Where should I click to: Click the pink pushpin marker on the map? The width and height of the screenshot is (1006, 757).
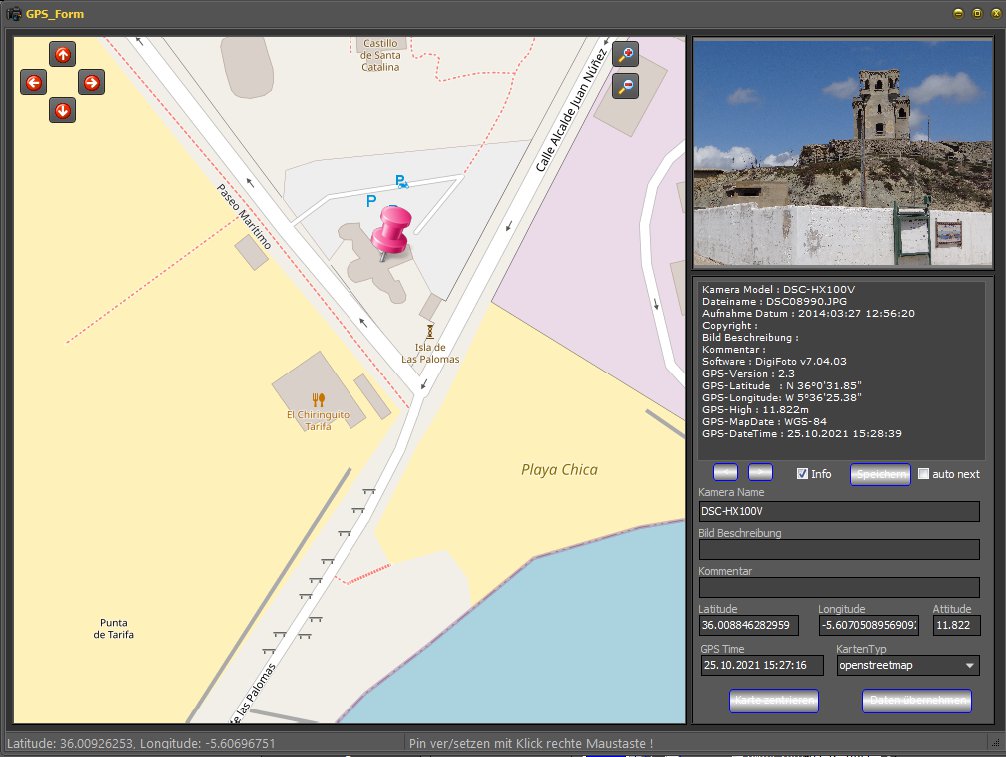pos(391,230)
